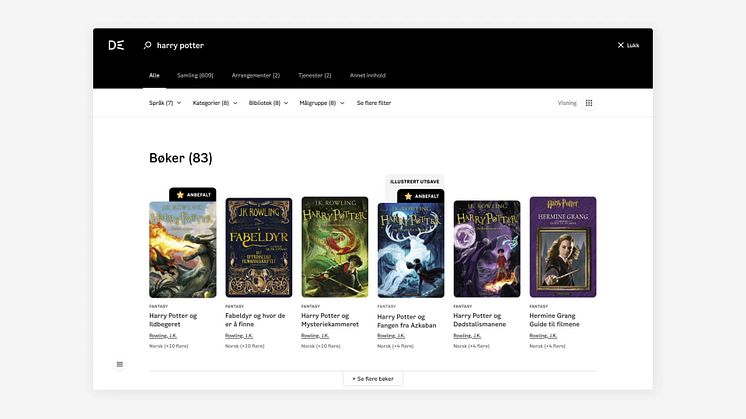The image size is (746, 419).
Task: Click Rowling, J.K. author link under Fangen fra Azkaban
Action: [391, 336]
